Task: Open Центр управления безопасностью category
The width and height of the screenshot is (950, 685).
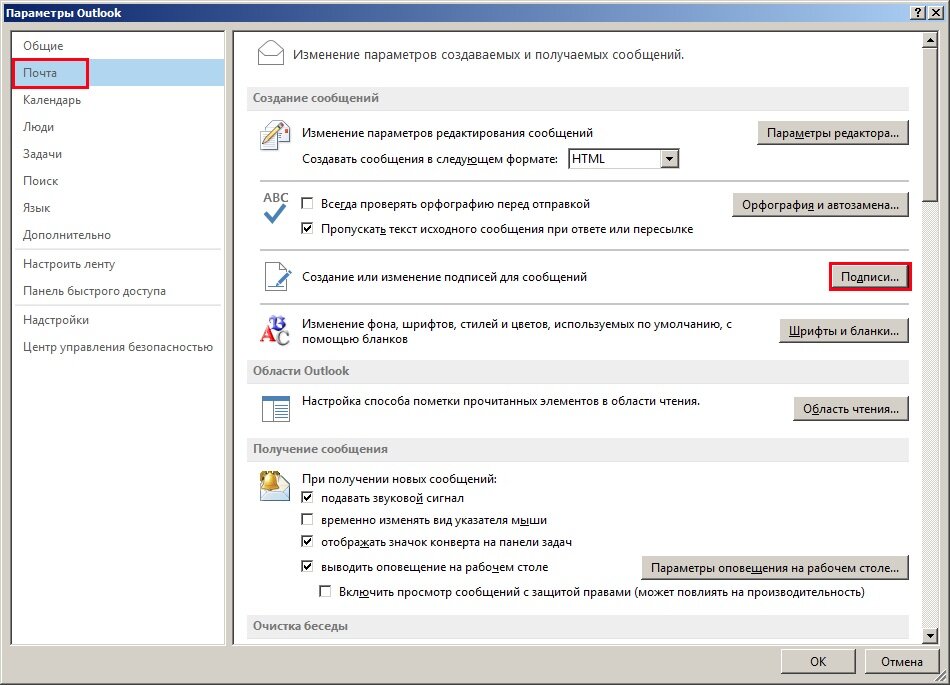Action: point(118,347)
